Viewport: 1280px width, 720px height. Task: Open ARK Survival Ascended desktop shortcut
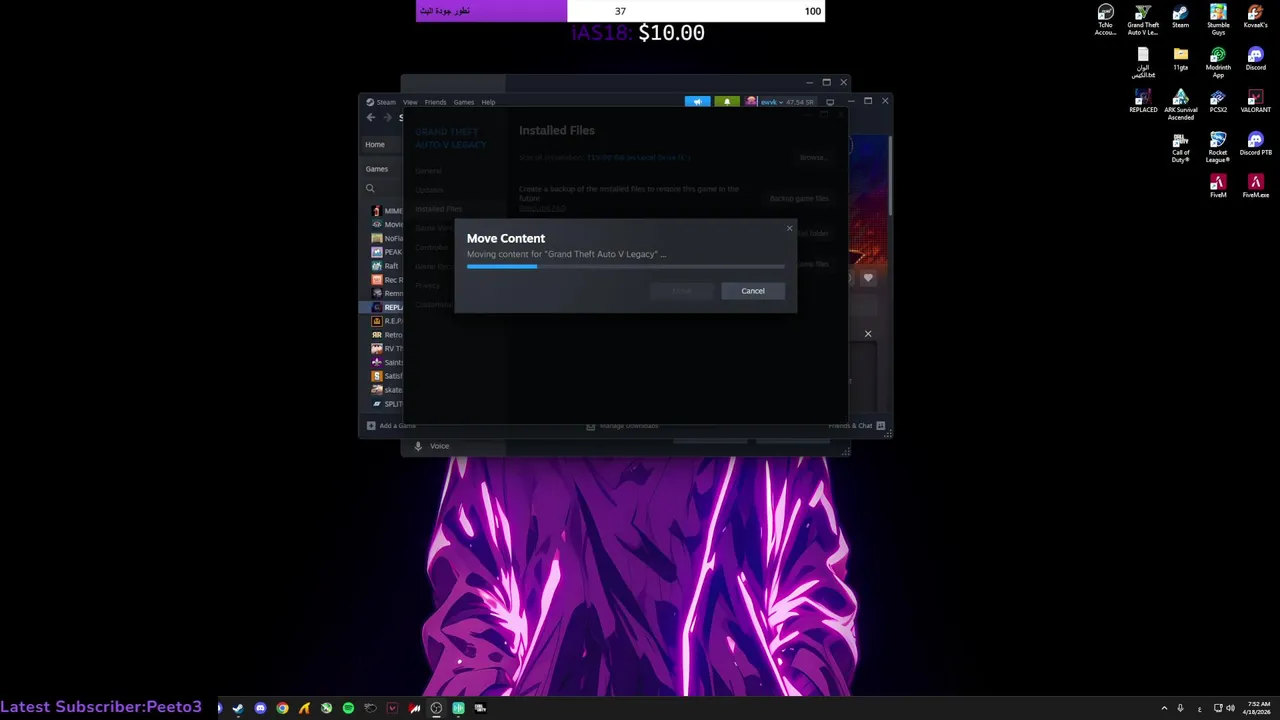1180,105
